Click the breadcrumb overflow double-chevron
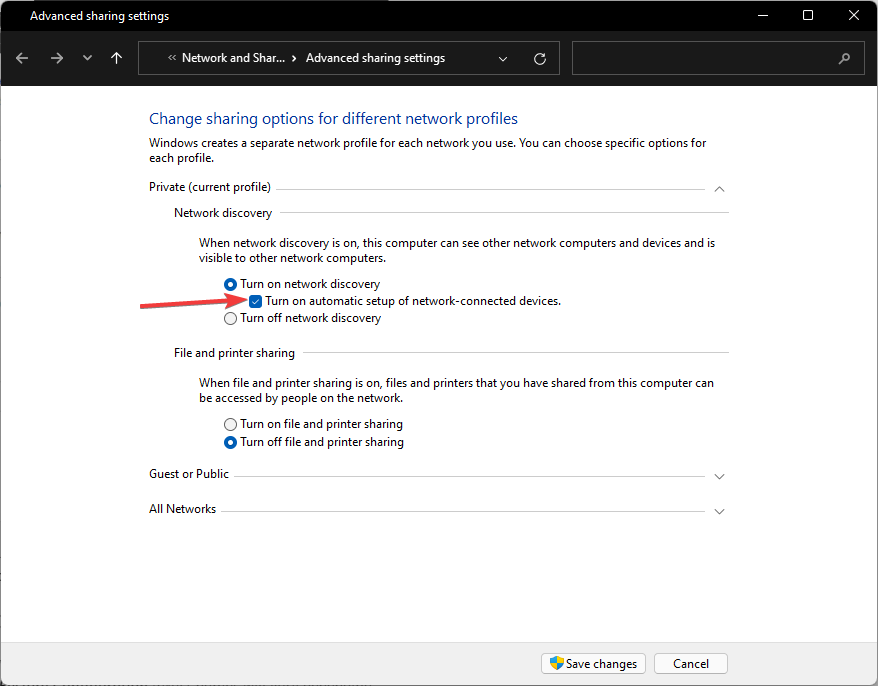 [x=173, y=58]
